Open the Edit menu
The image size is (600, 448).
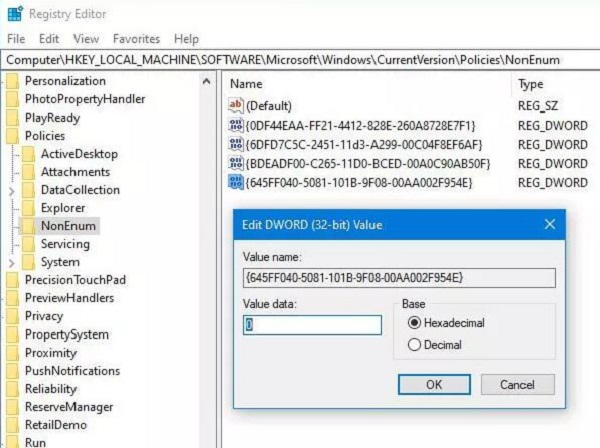point(49,39)
